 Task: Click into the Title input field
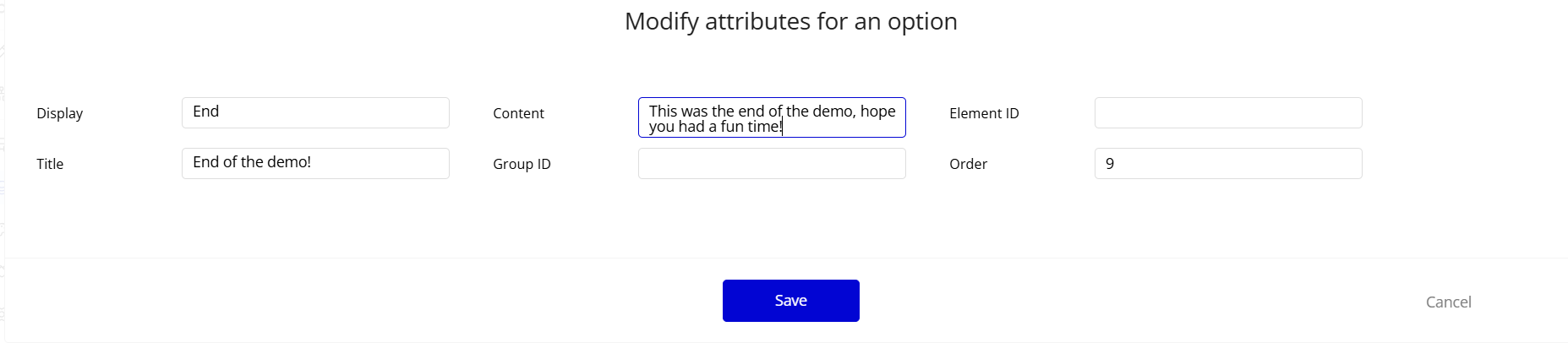point(315,163)
